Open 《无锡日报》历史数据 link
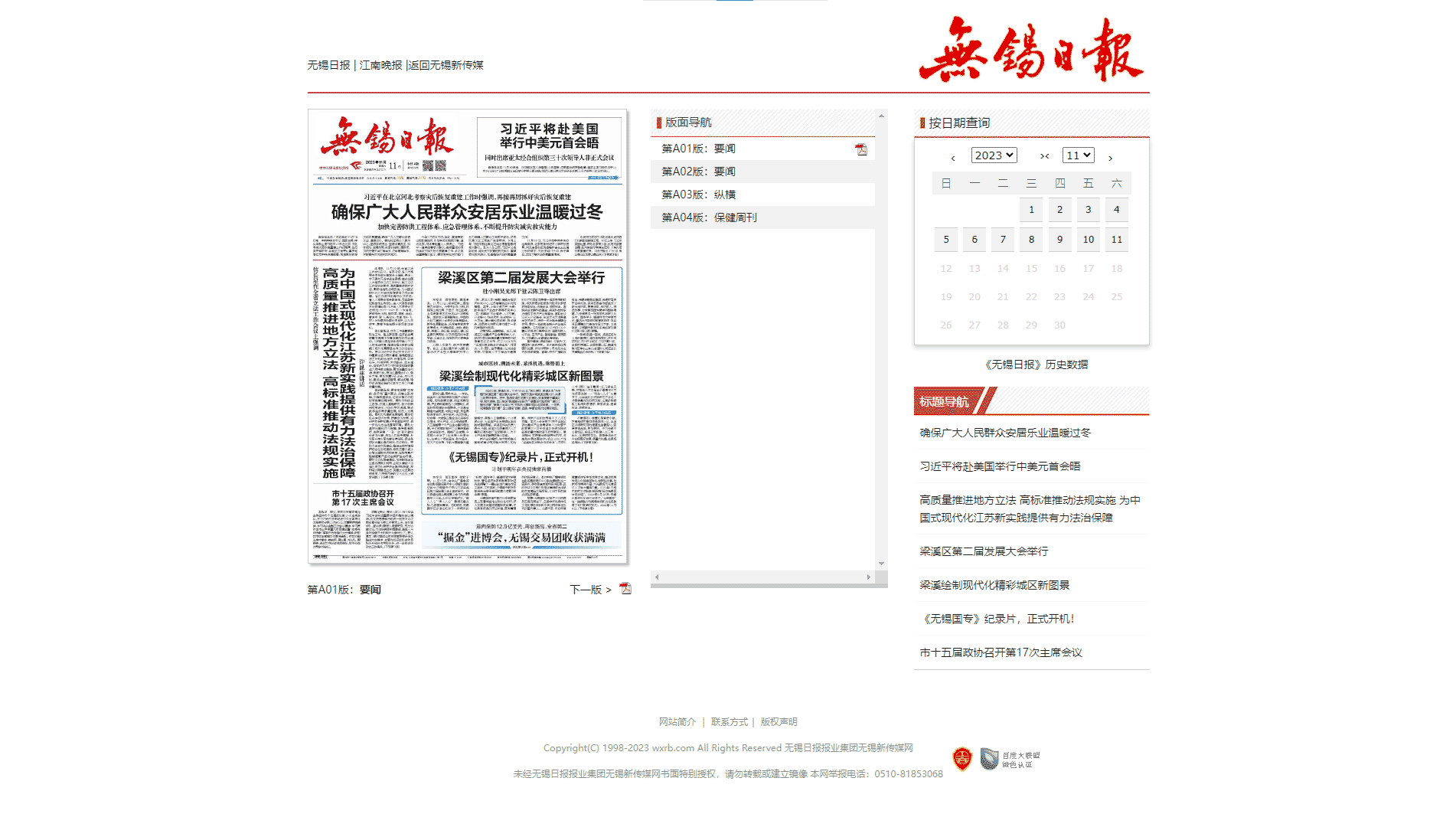Image resolution: width=1456 pixels, height=827 pixels. pos(1036,364)
